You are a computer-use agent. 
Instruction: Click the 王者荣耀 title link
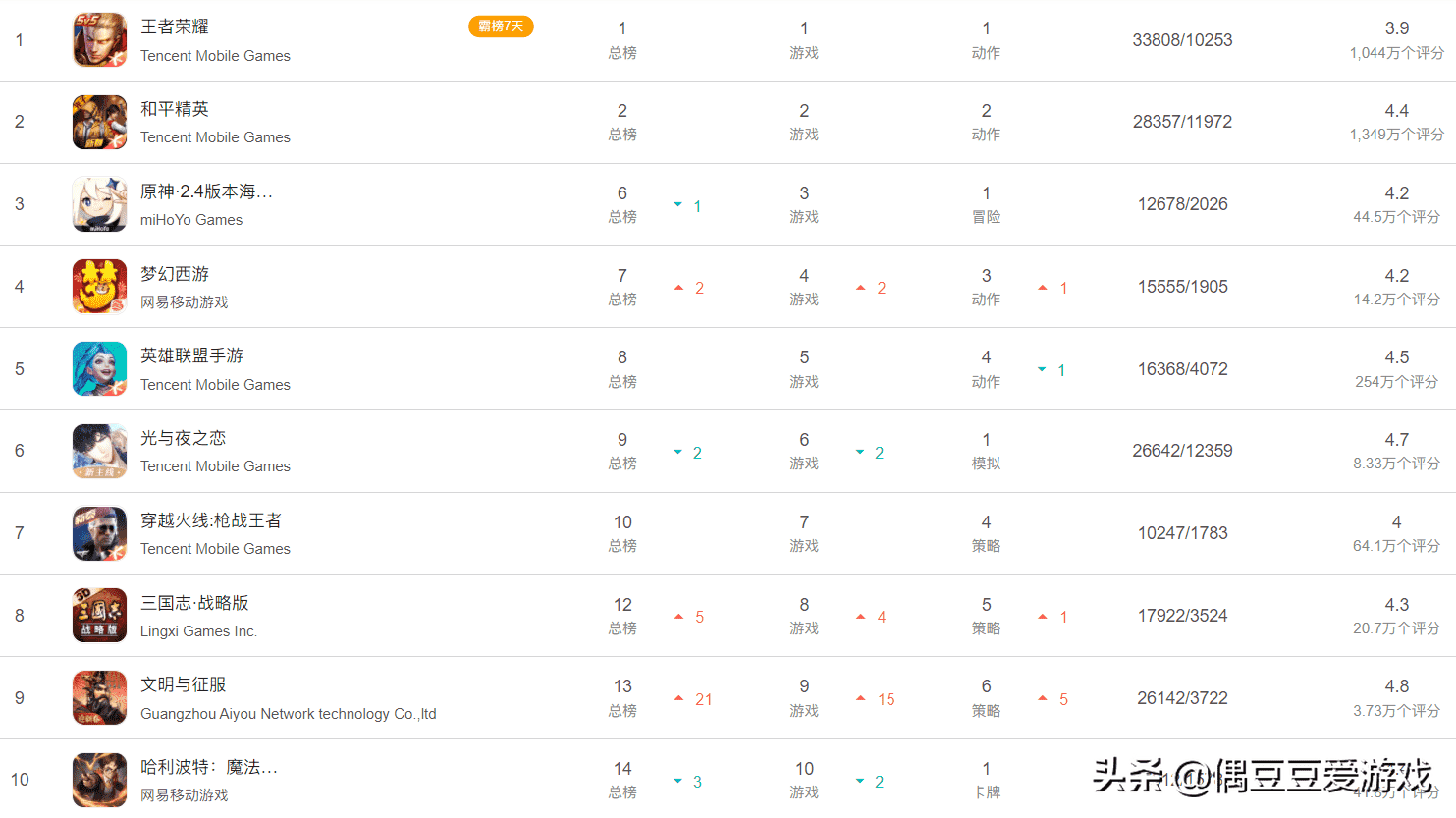coord(175,27)
